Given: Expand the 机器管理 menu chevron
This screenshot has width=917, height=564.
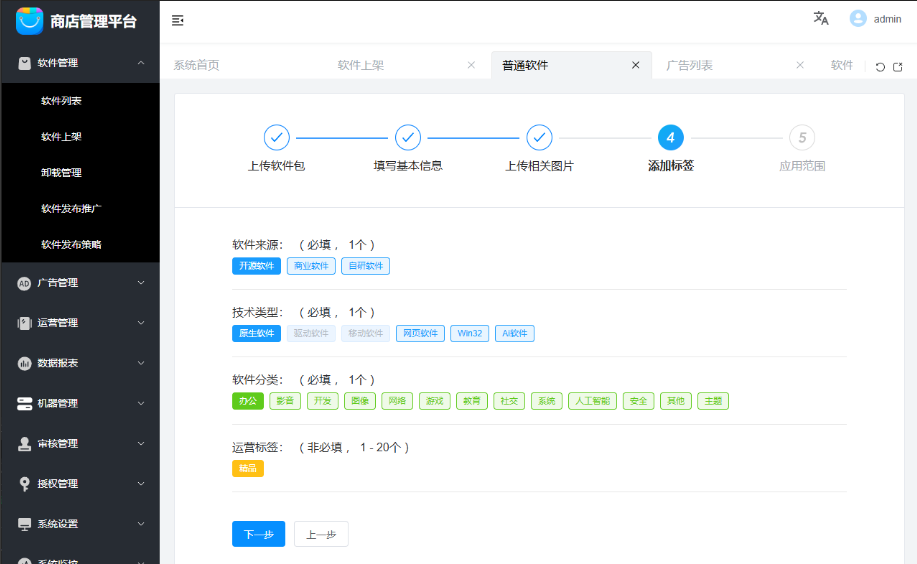Looking at the screenshot, I should click(x=141, y=404).
